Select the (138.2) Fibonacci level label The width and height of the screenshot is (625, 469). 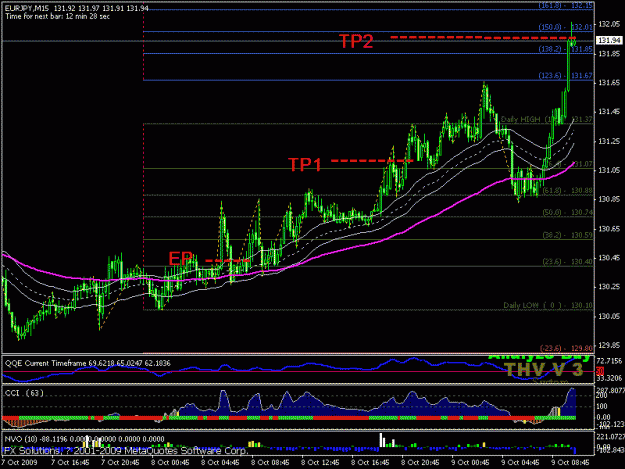pyautogui.click(x=566, y=49)
